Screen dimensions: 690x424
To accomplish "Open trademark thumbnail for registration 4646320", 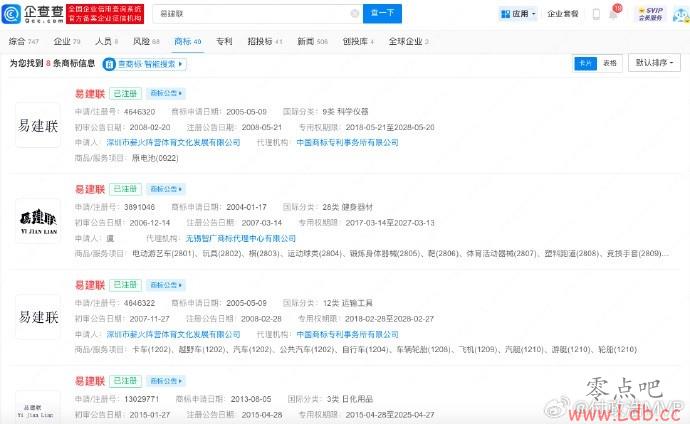I will (38, 125).
